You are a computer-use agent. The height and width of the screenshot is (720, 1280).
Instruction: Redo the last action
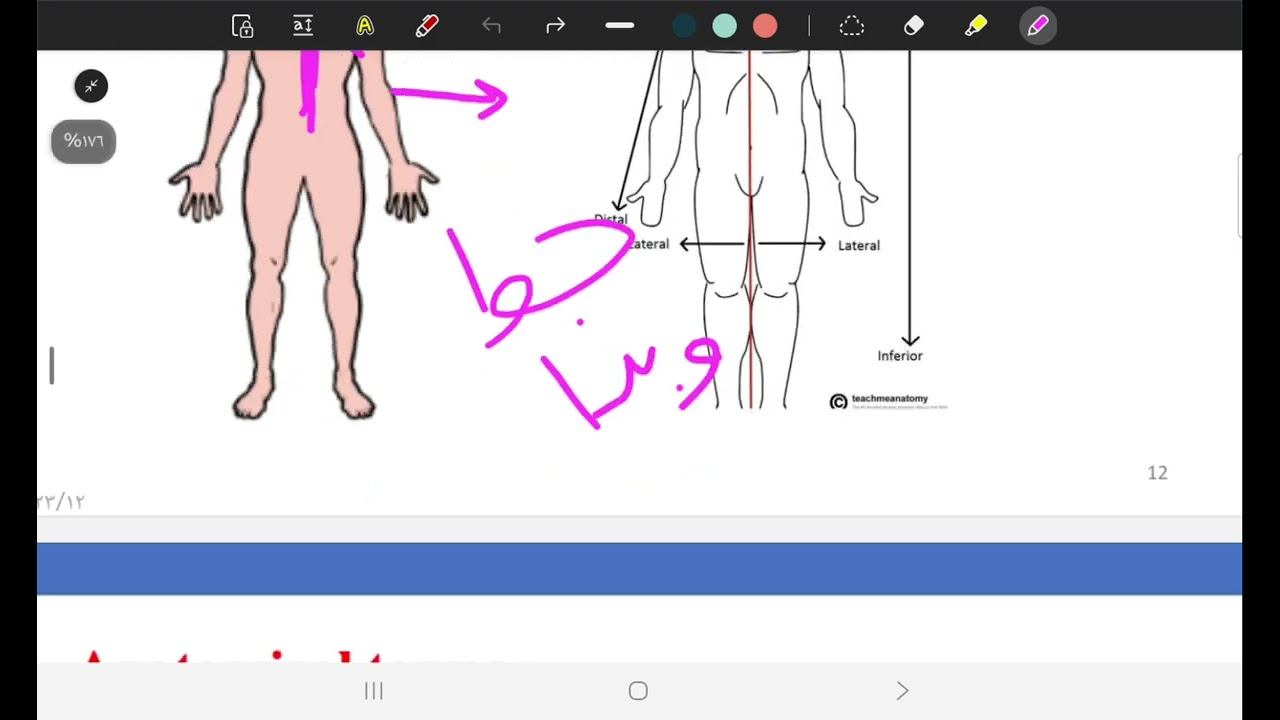pos(555,26)
